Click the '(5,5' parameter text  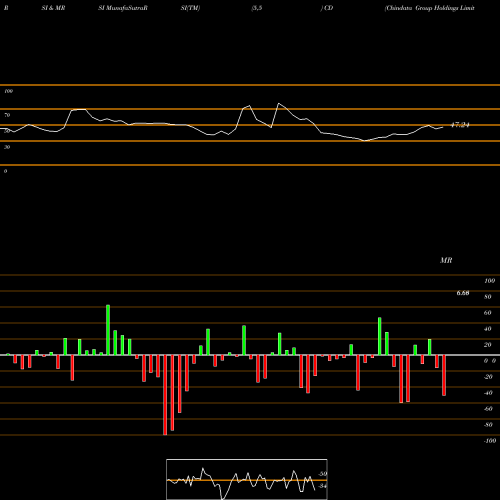(257, 8)
